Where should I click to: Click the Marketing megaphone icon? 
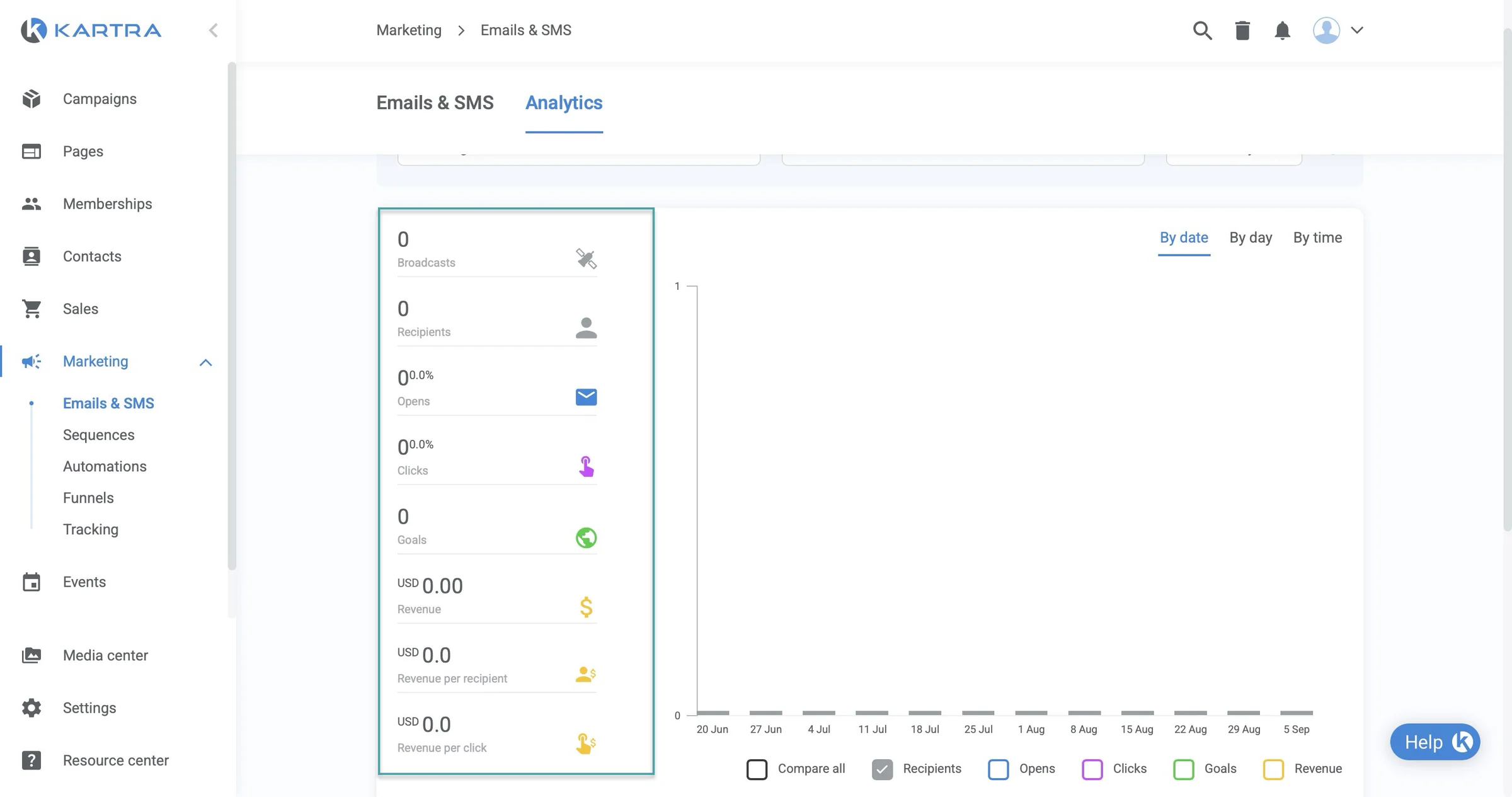point(31,362)
